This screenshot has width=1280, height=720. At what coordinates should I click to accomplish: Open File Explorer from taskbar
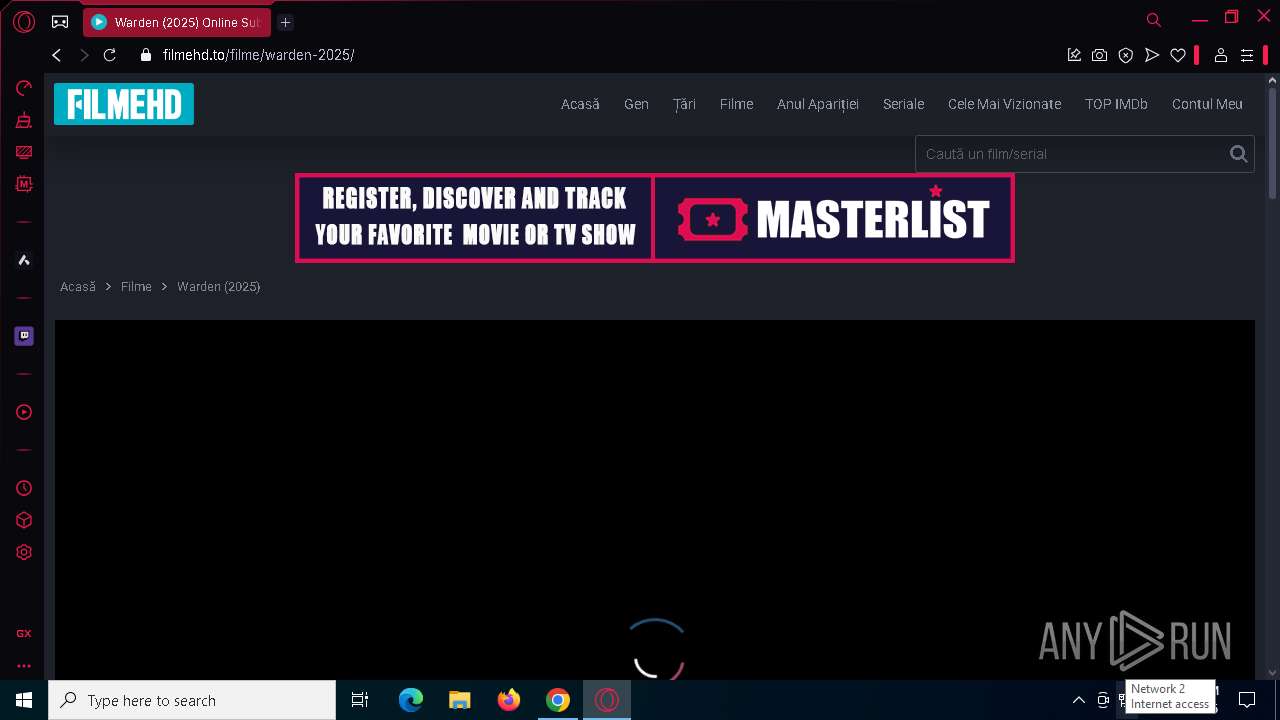coord(460,700)
